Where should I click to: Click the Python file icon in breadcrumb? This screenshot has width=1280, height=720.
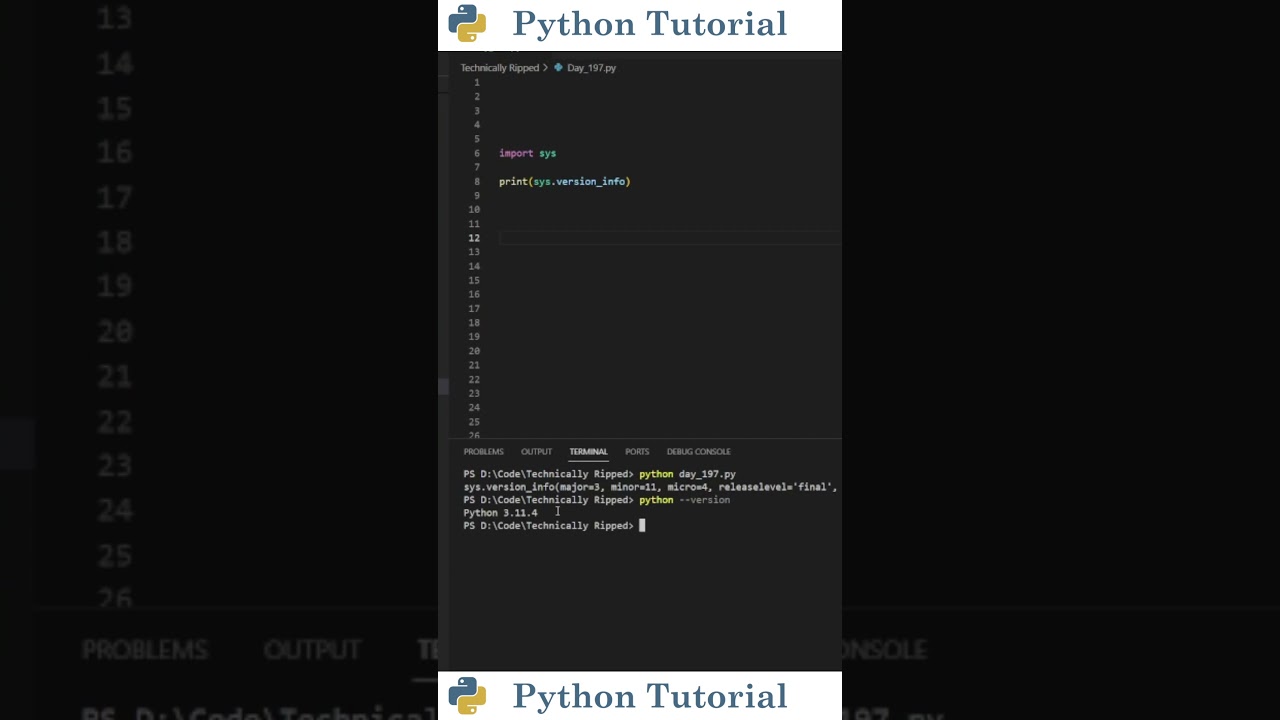tap(558, 68)
